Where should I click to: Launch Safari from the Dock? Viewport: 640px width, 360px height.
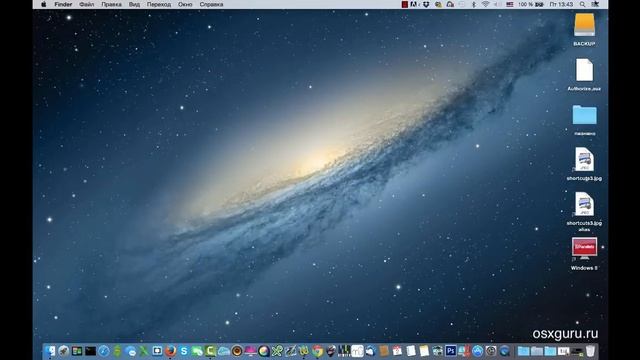(104, 351)
